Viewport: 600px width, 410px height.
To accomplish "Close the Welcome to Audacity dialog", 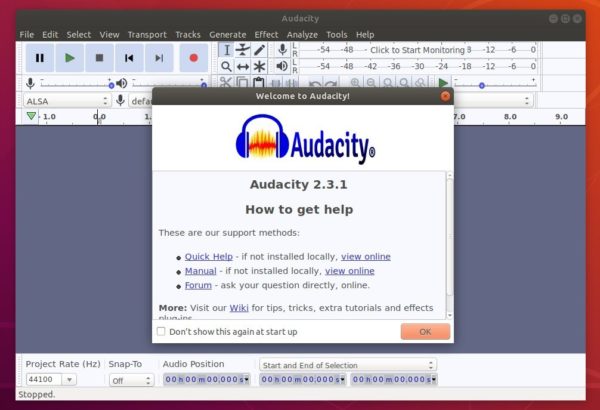I will pyautogui.click(x=445, y=96).
